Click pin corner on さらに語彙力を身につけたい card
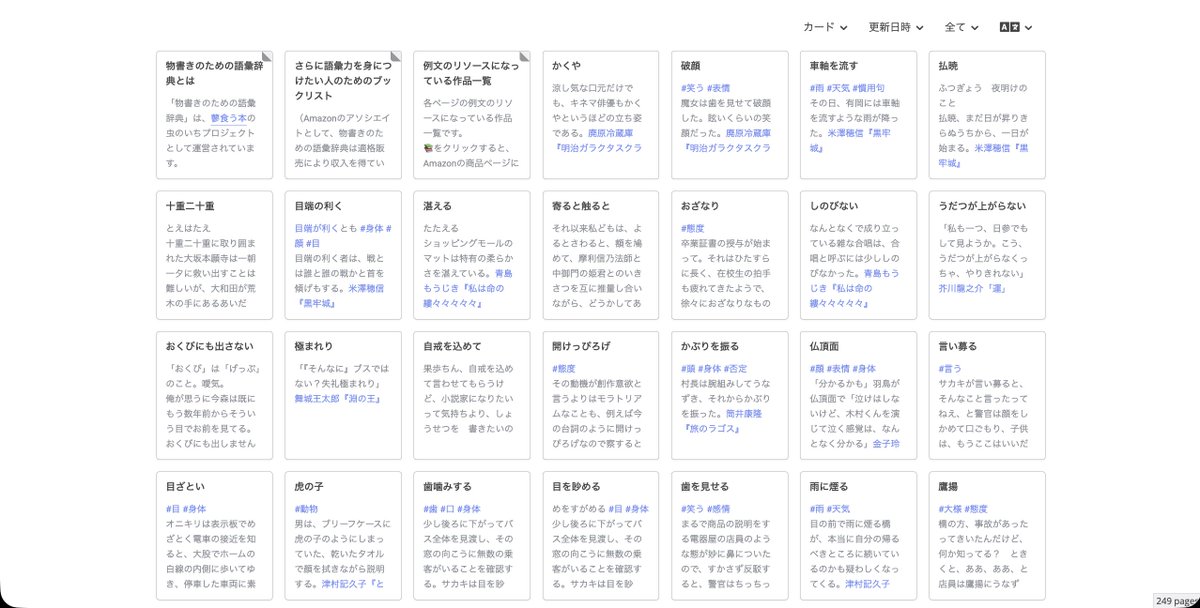The image size is (1200, 608). (394, 57)
